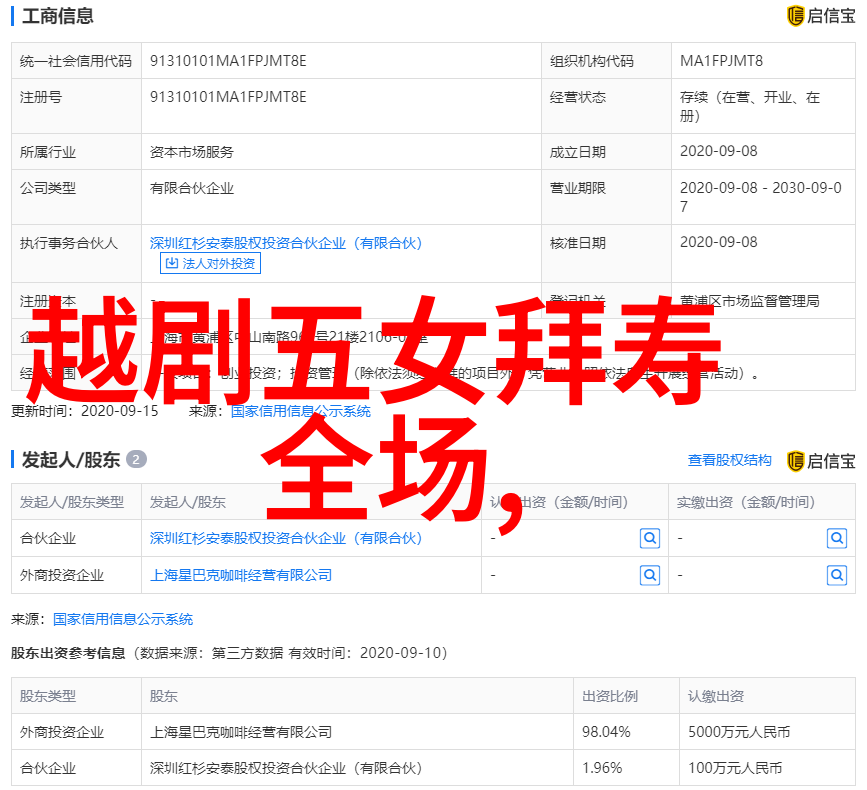The width and height of the screenshot is (867, 790).
Task: Click the search icon for 深圳红杉安泰 认缴出资
Action: pos(650,538)
